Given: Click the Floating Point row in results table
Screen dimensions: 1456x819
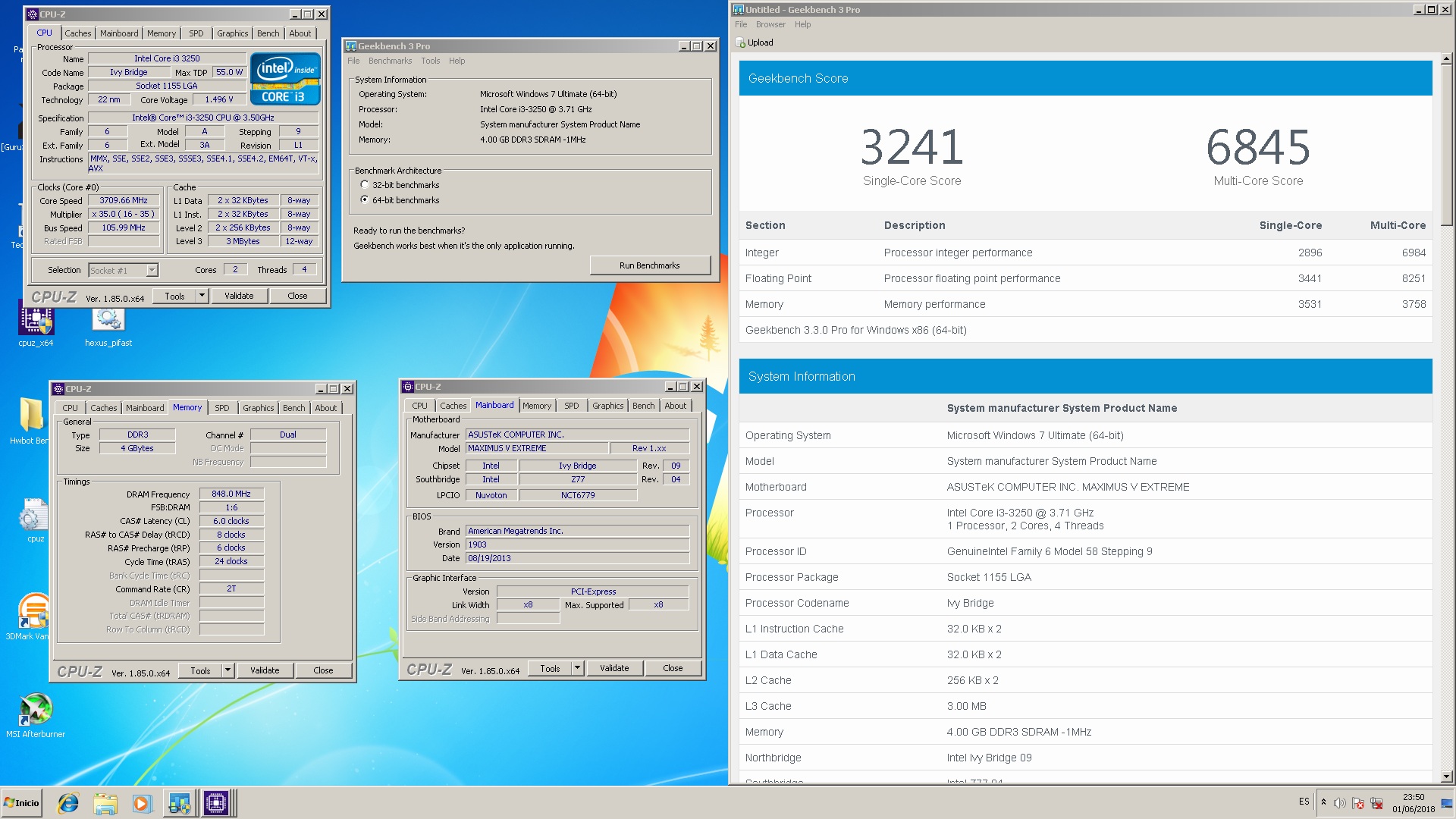Looking at the screenshot, I should (x=1085, y=278).
